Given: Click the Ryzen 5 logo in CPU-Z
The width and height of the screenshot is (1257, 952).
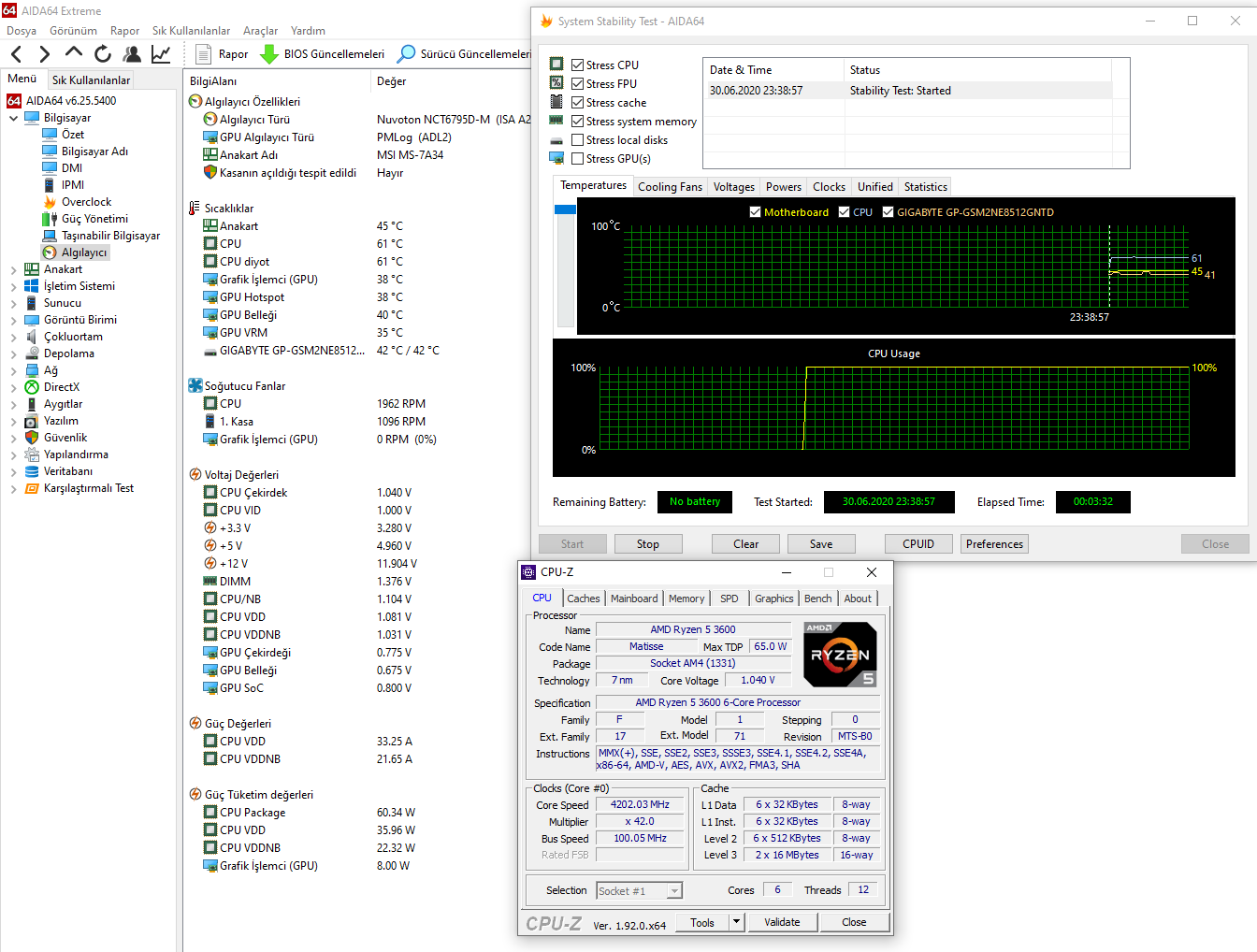Looking at the screenshot, I should pos(840,655).
